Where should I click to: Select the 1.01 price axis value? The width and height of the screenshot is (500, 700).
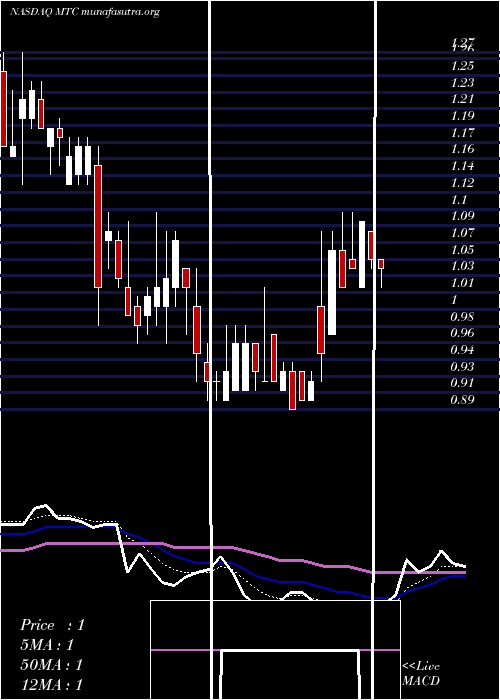pos(462,283)
